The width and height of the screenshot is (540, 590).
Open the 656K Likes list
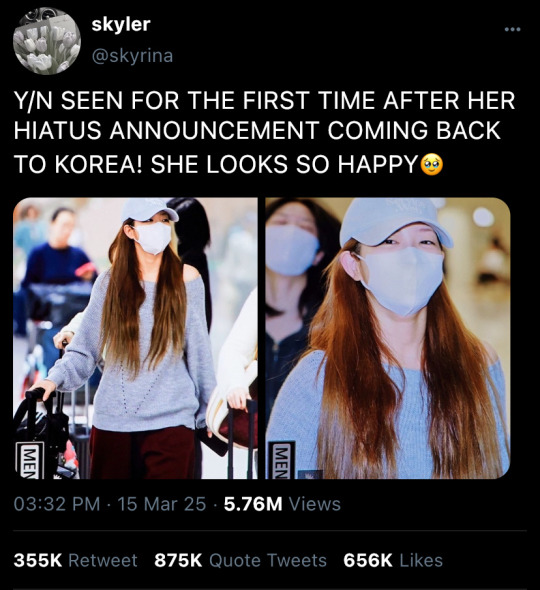pos(393,560)
